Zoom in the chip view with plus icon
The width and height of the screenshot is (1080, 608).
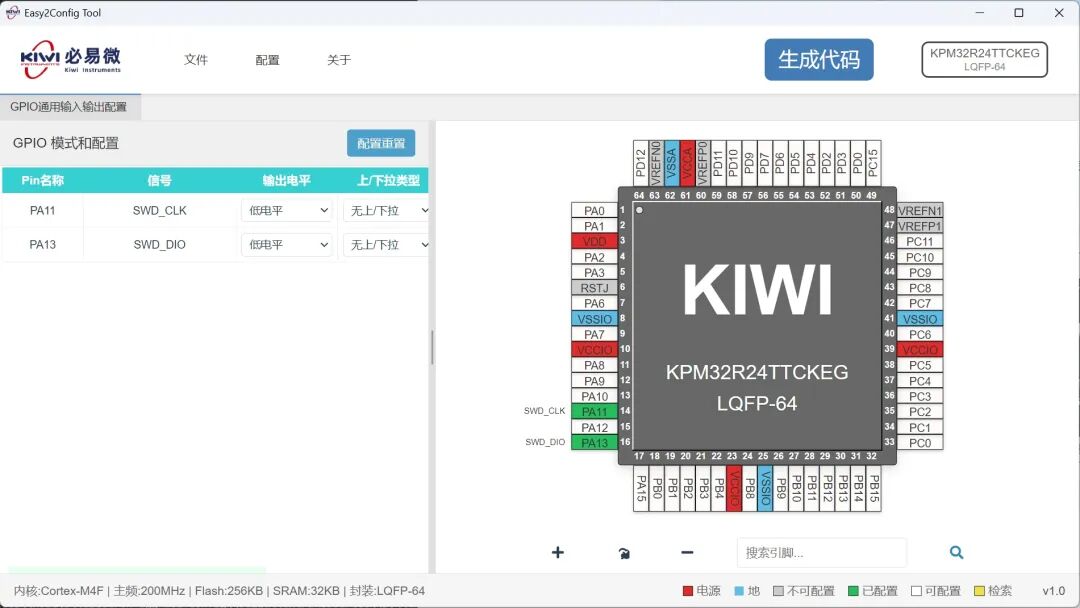pos(557,552)
